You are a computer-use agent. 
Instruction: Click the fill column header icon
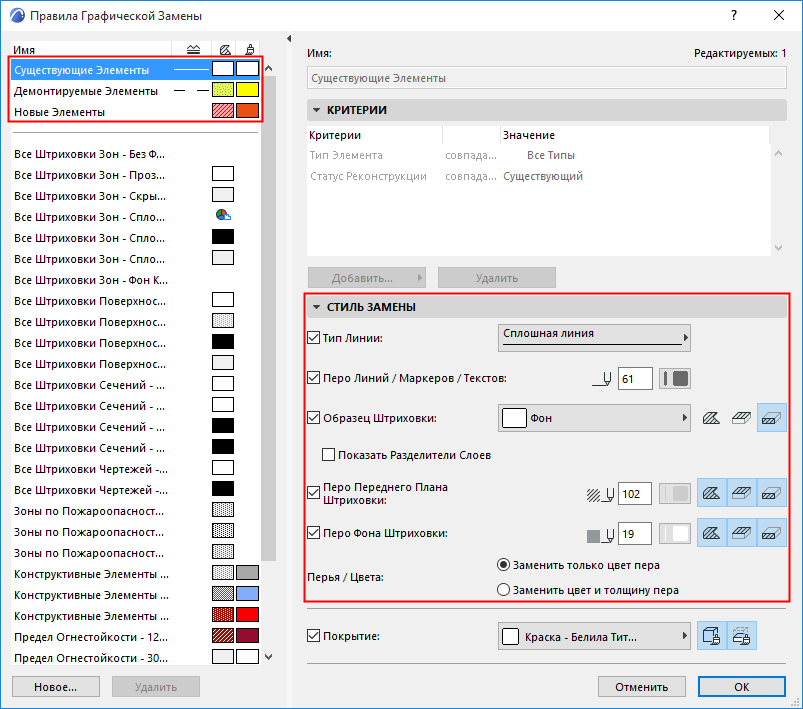[x=225, y=50]
